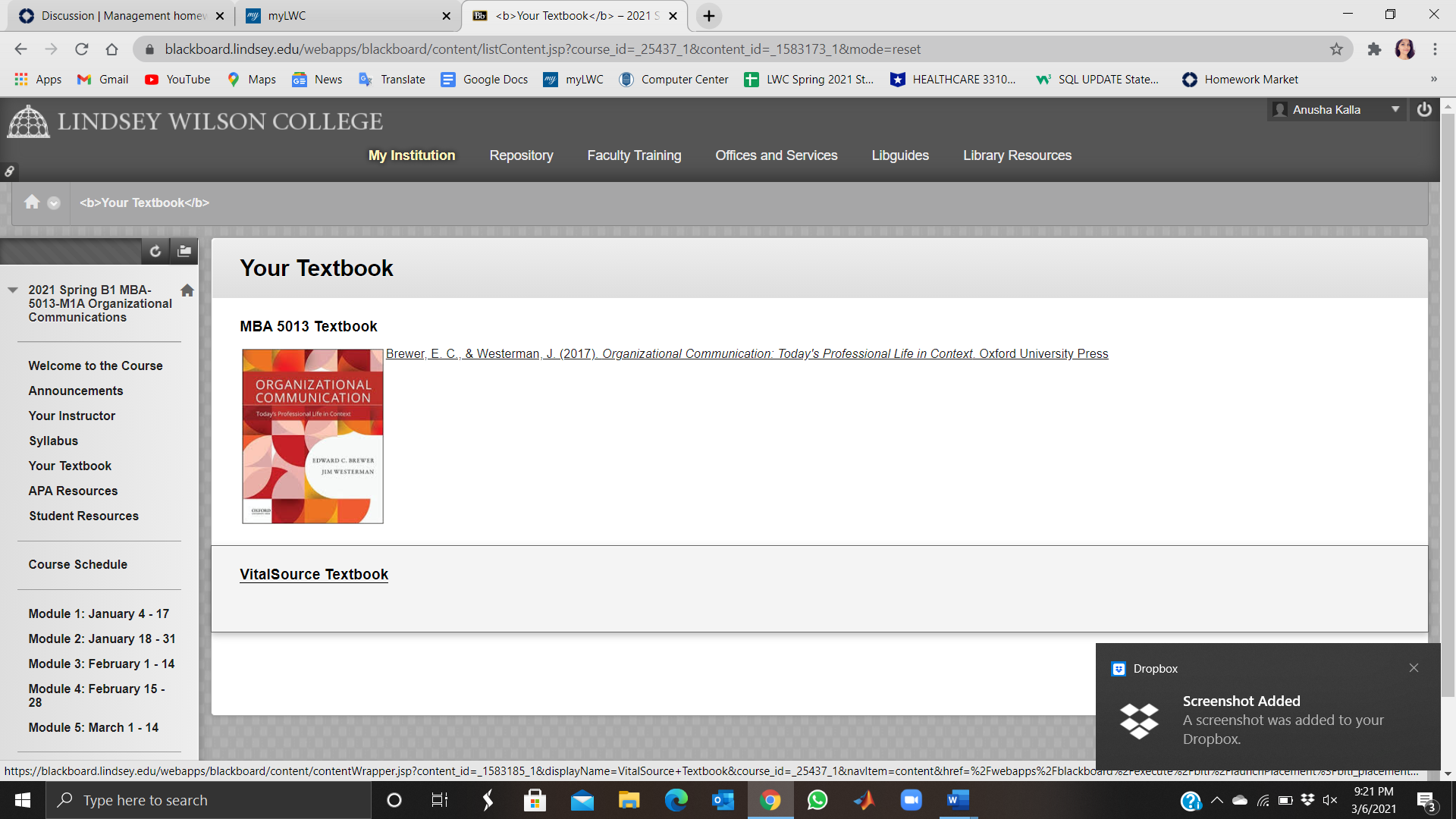Open Zoom from taskbar
1456x819 pixels.
click(911, 800)
